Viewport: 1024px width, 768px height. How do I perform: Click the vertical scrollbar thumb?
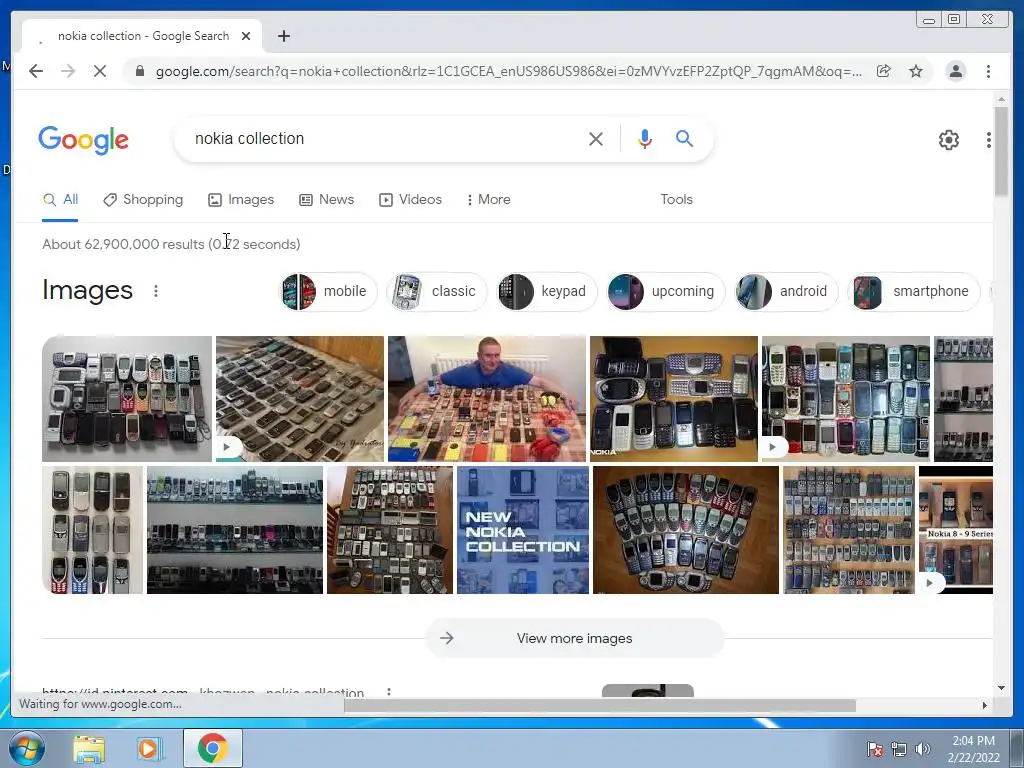tap(1001, 150)
